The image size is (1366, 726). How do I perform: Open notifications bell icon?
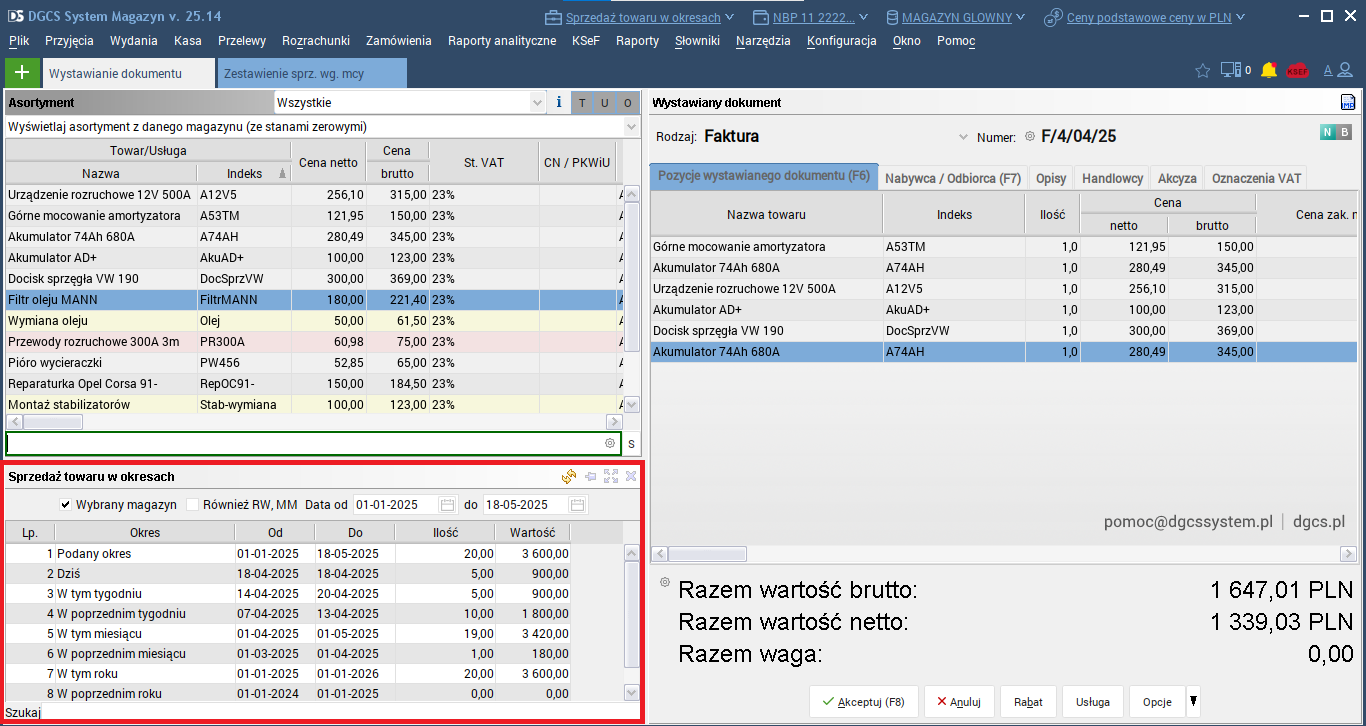click(x=1269, y=71)
